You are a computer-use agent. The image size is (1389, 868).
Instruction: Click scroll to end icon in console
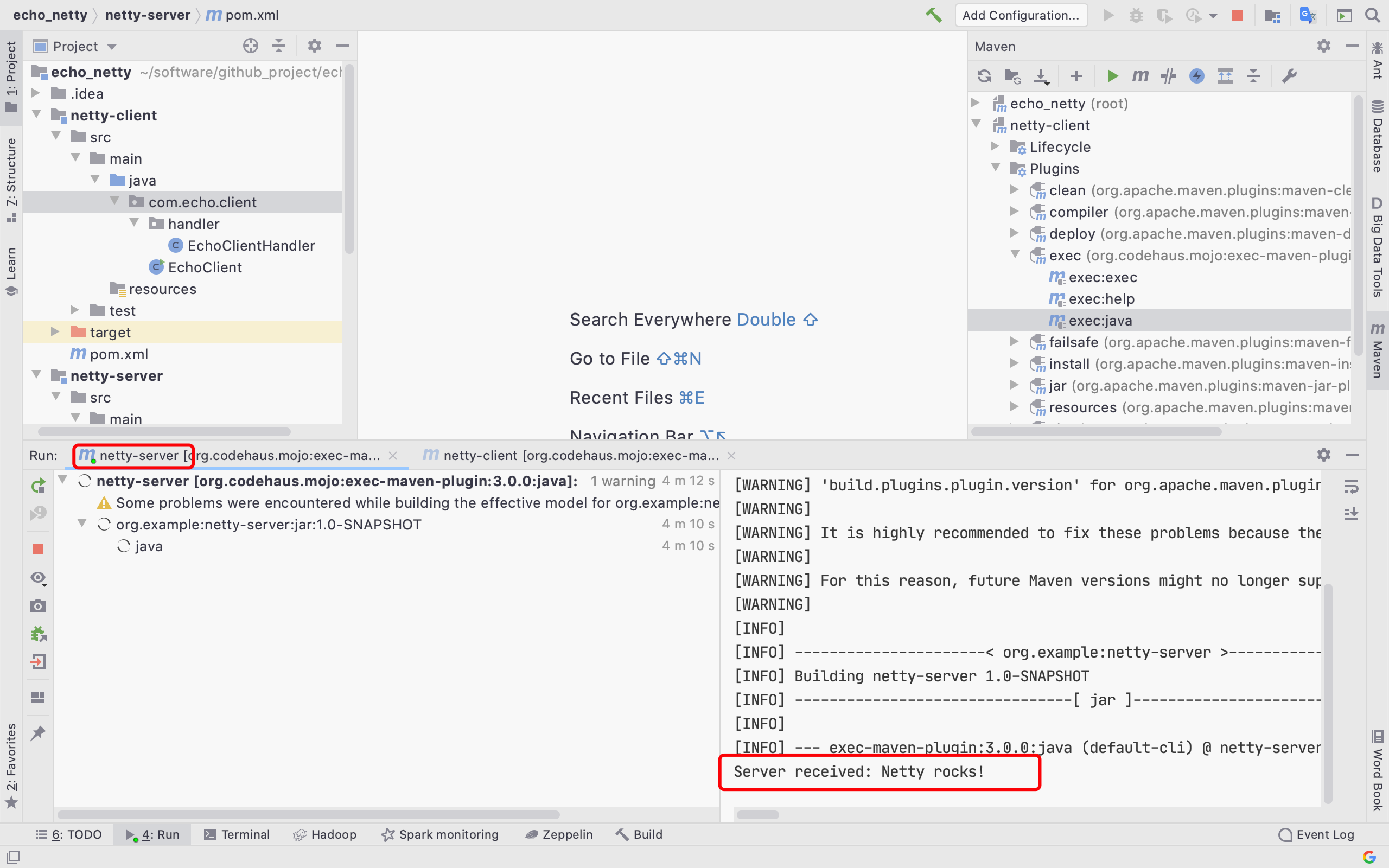click(1351, 513)
